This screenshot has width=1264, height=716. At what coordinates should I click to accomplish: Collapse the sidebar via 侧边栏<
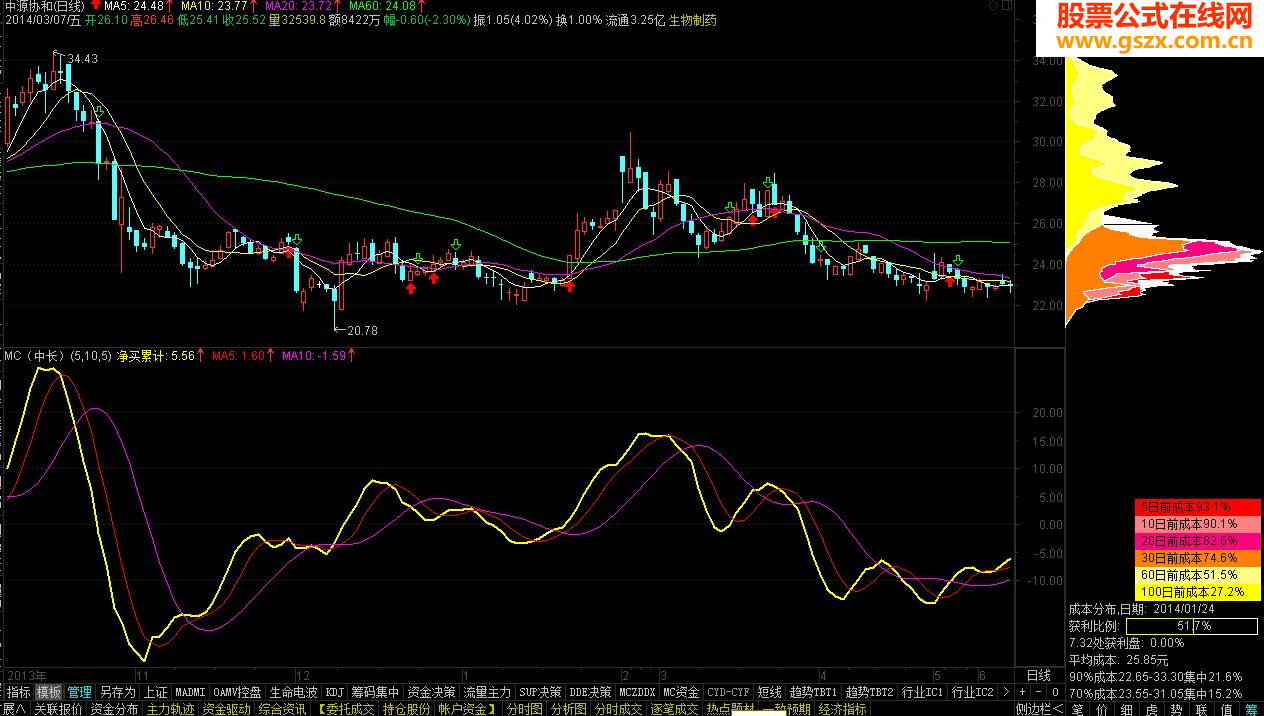[1039, 709]
